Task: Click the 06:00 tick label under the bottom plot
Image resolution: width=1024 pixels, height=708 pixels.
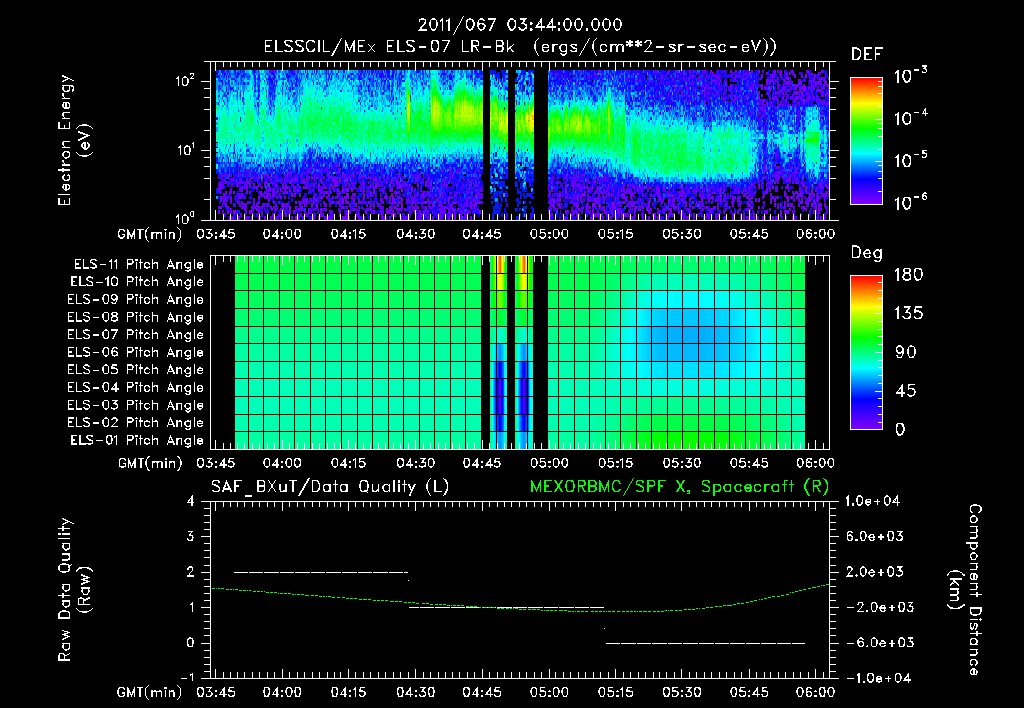Action: (x=815, y=692)
